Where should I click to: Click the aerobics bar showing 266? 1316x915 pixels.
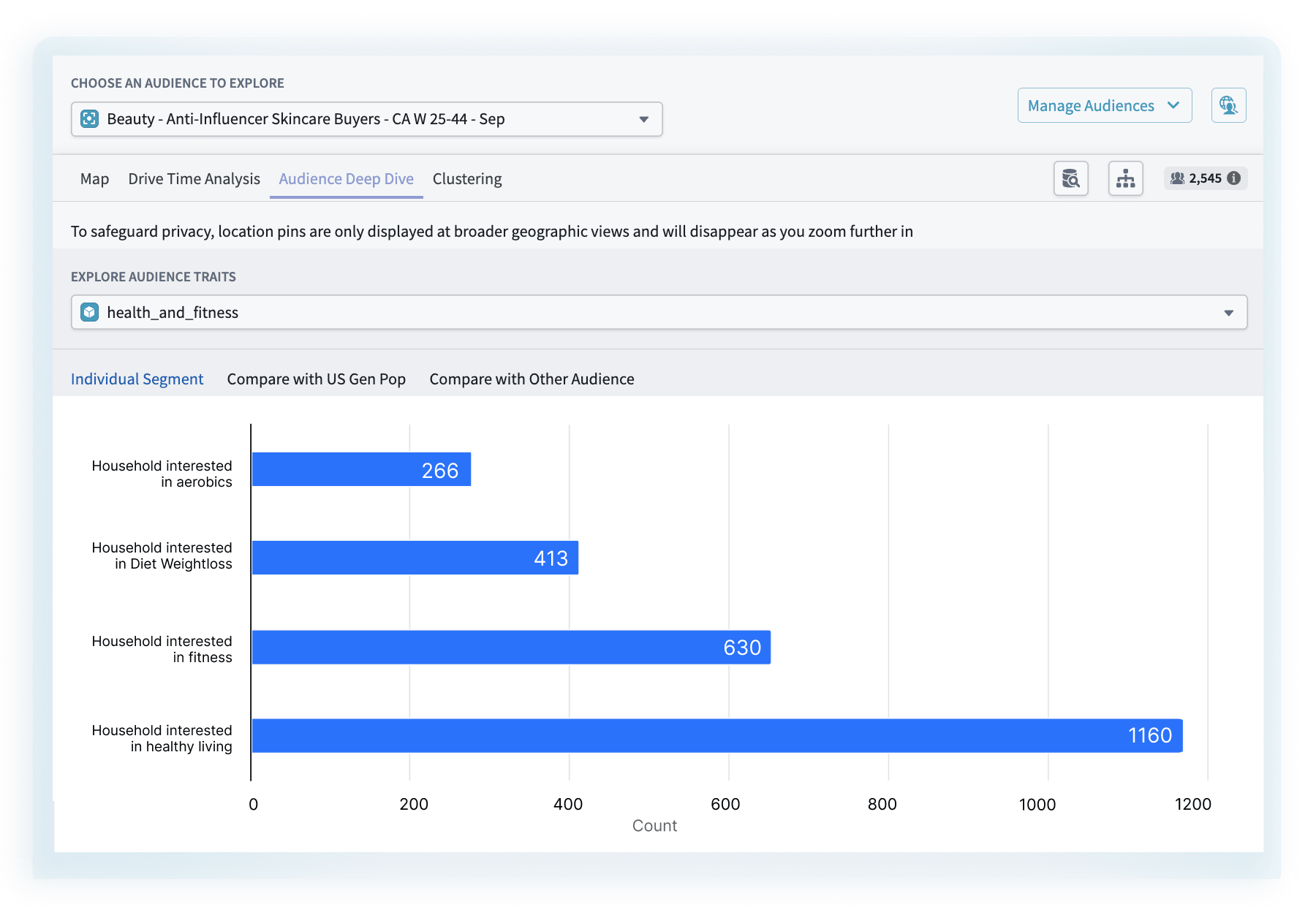pyautogui.click(x=361, y=469)
